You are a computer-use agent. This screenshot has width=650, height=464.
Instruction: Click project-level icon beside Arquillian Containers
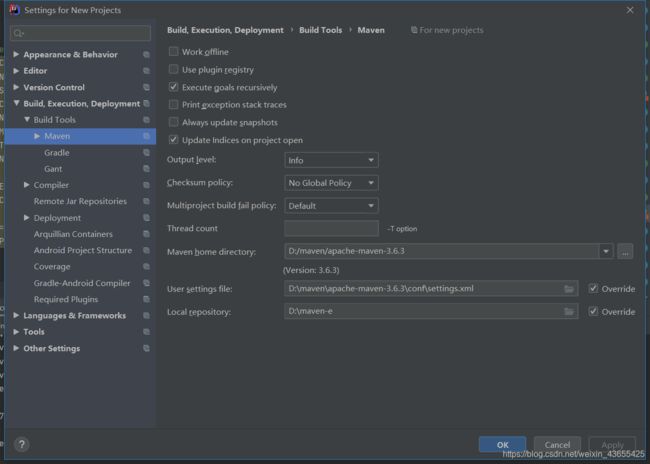[x=146, y=234]
